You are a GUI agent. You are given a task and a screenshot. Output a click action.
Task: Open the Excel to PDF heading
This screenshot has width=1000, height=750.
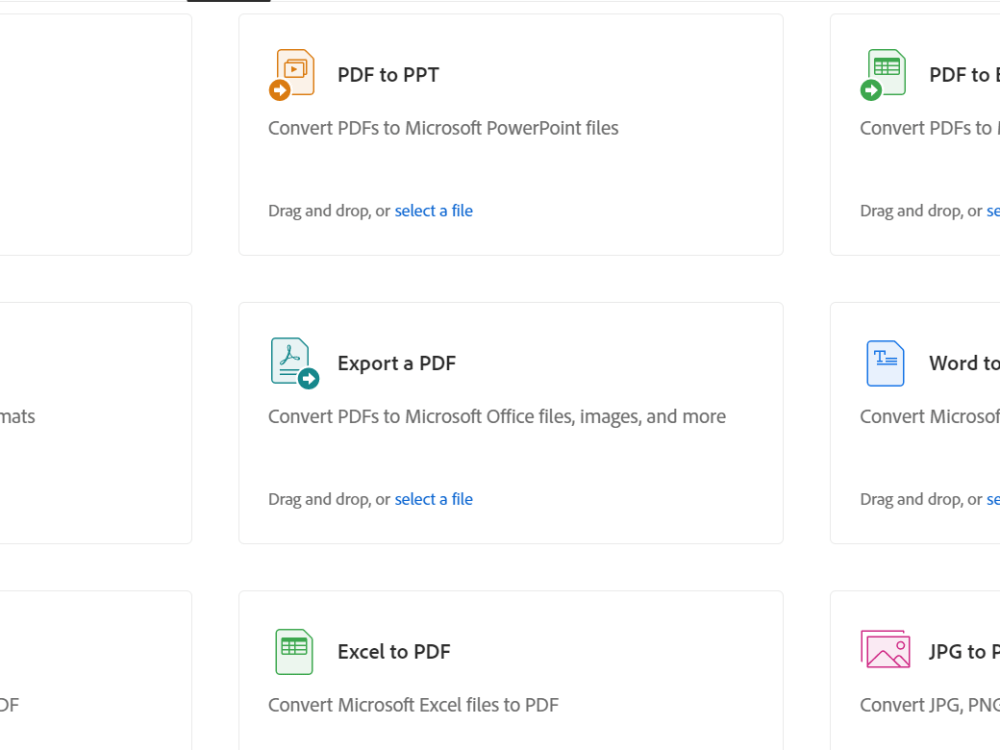[394, 652]
